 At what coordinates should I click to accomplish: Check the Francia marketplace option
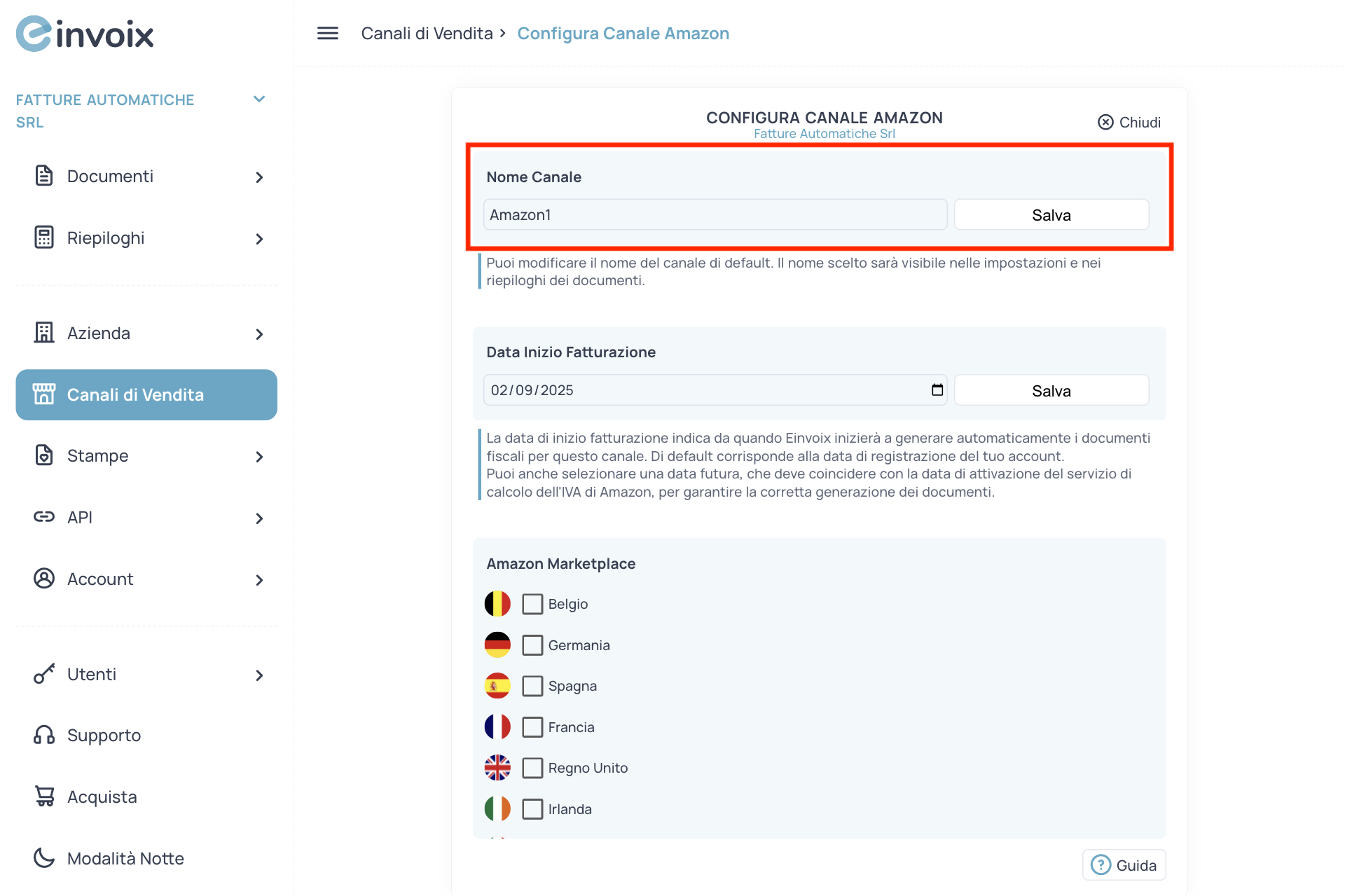tap(532, 727)
